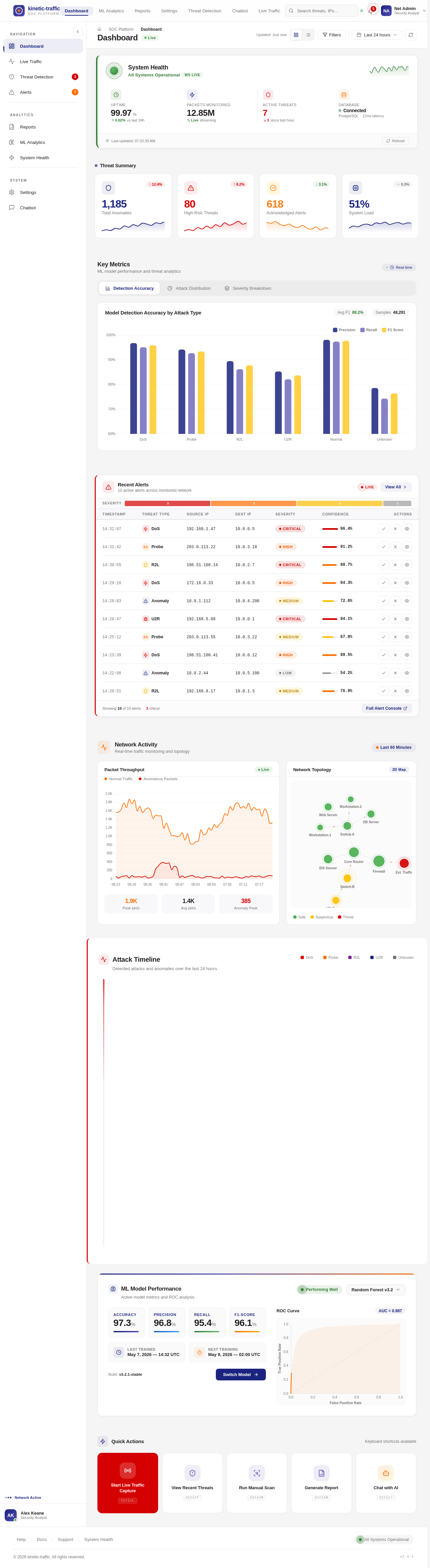This screenshot has width=430, height=1568.
Task: Open the 2D Map topology mode badge
Action: (x=399, y=769)
